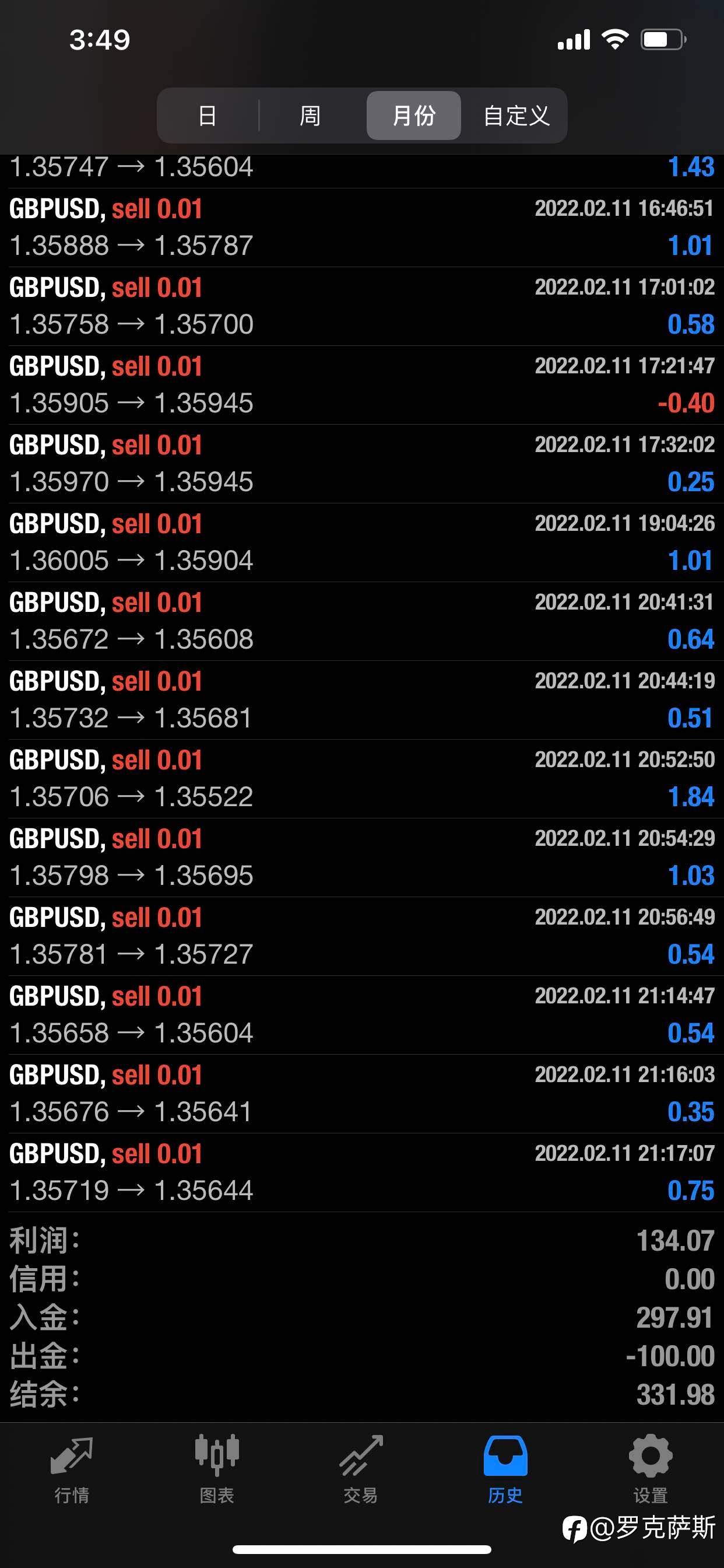Select the 日 day period segment
Viewport: 724px width, 1568px height.
208,116
